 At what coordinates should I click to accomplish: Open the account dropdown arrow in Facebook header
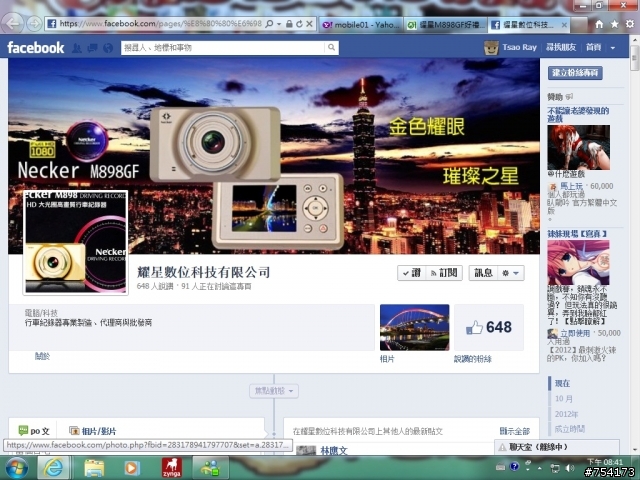(613, 48)
